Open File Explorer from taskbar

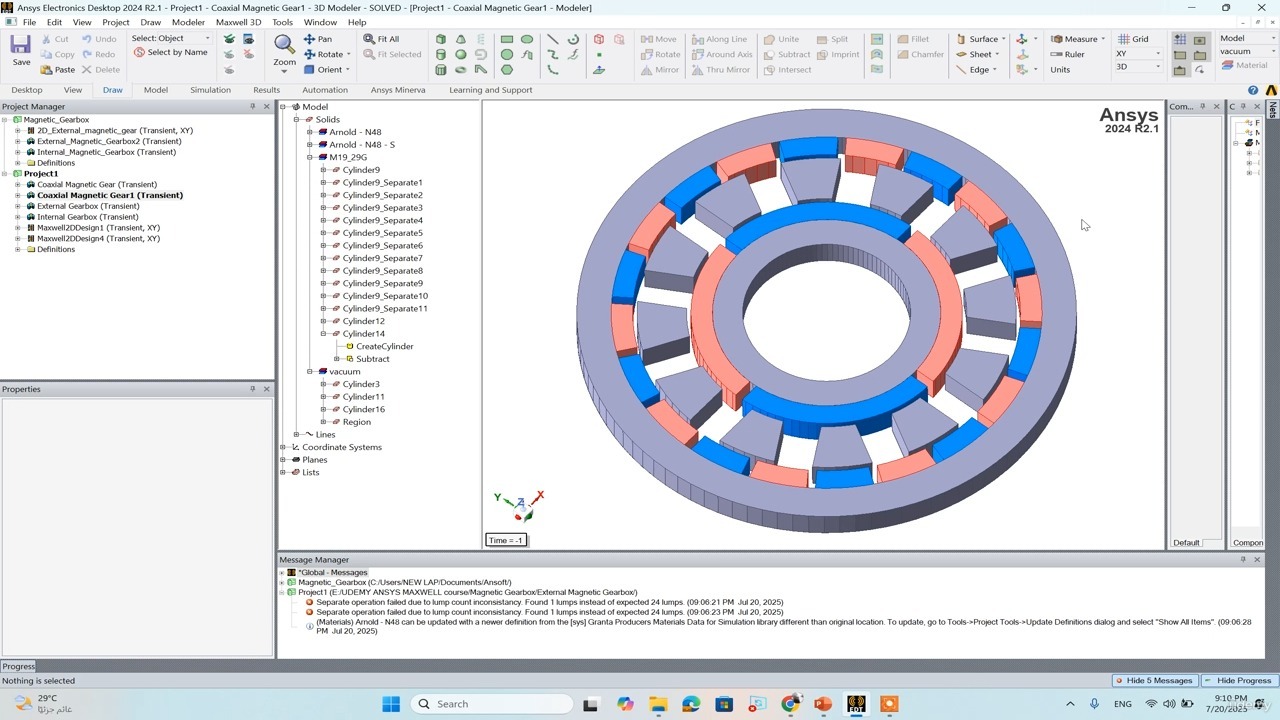[658, 704]
